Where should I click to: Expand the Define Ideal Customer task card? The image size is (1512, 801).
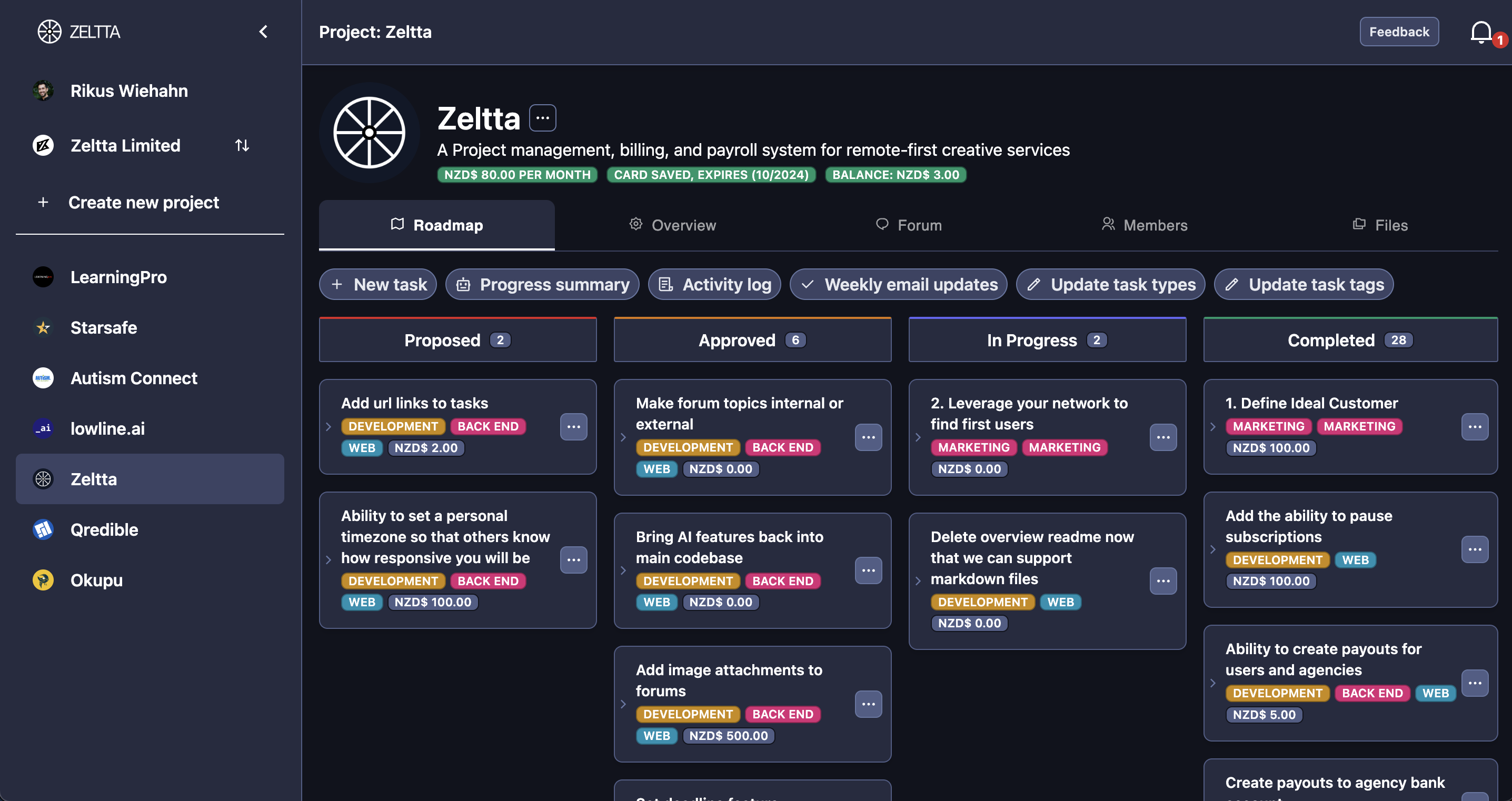tap(1212, 427)
